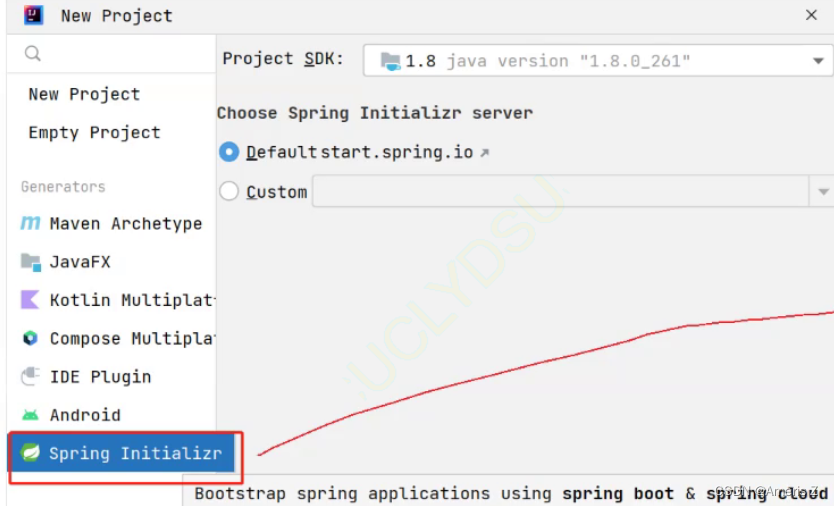834x506 pixels.
Task: Select Empty Project in the sidebar
Action: [94, 132]
